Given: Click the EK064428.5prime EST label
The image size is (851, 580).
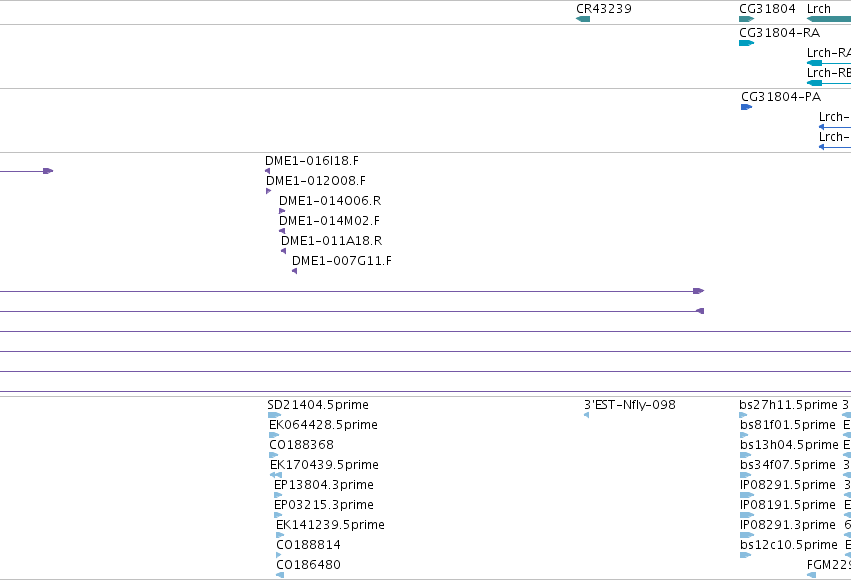Looking at the screenshot, I should coord(323,425).
